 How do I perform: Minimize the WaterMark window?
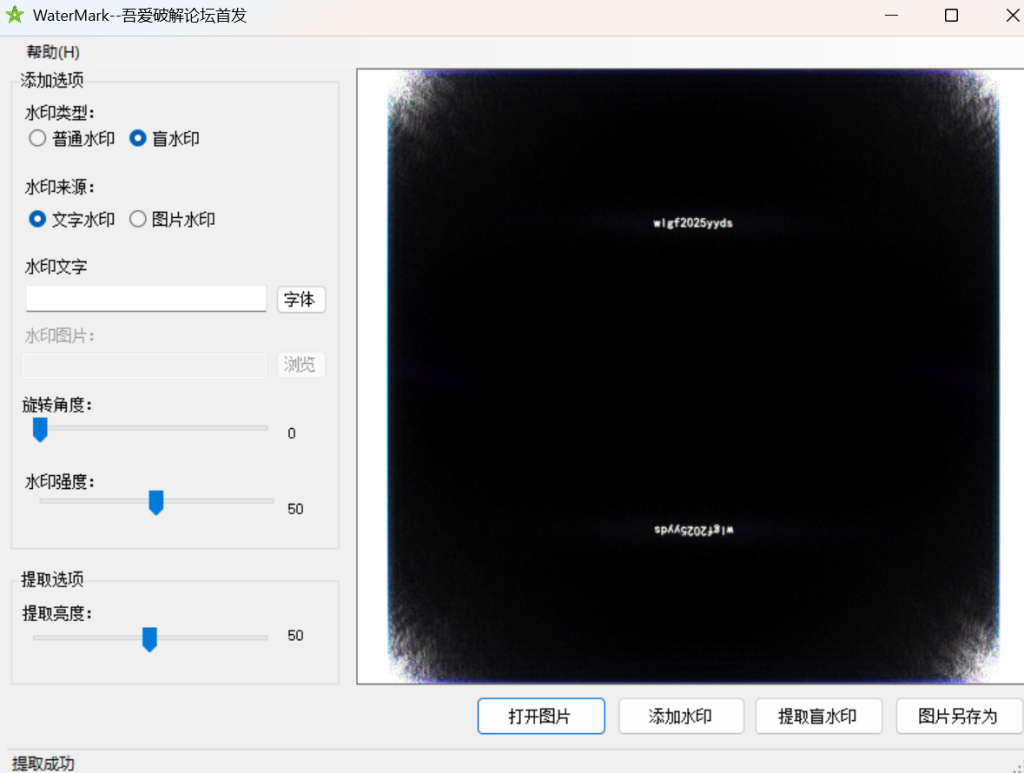(x=891, y=15)
